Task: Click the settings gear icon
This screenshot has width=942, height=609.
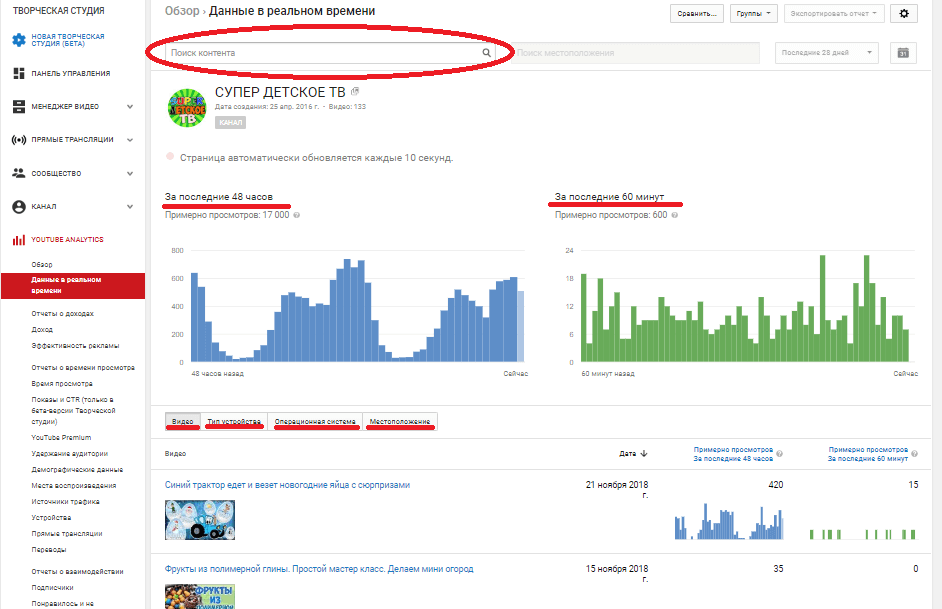Action: point(905,14)
